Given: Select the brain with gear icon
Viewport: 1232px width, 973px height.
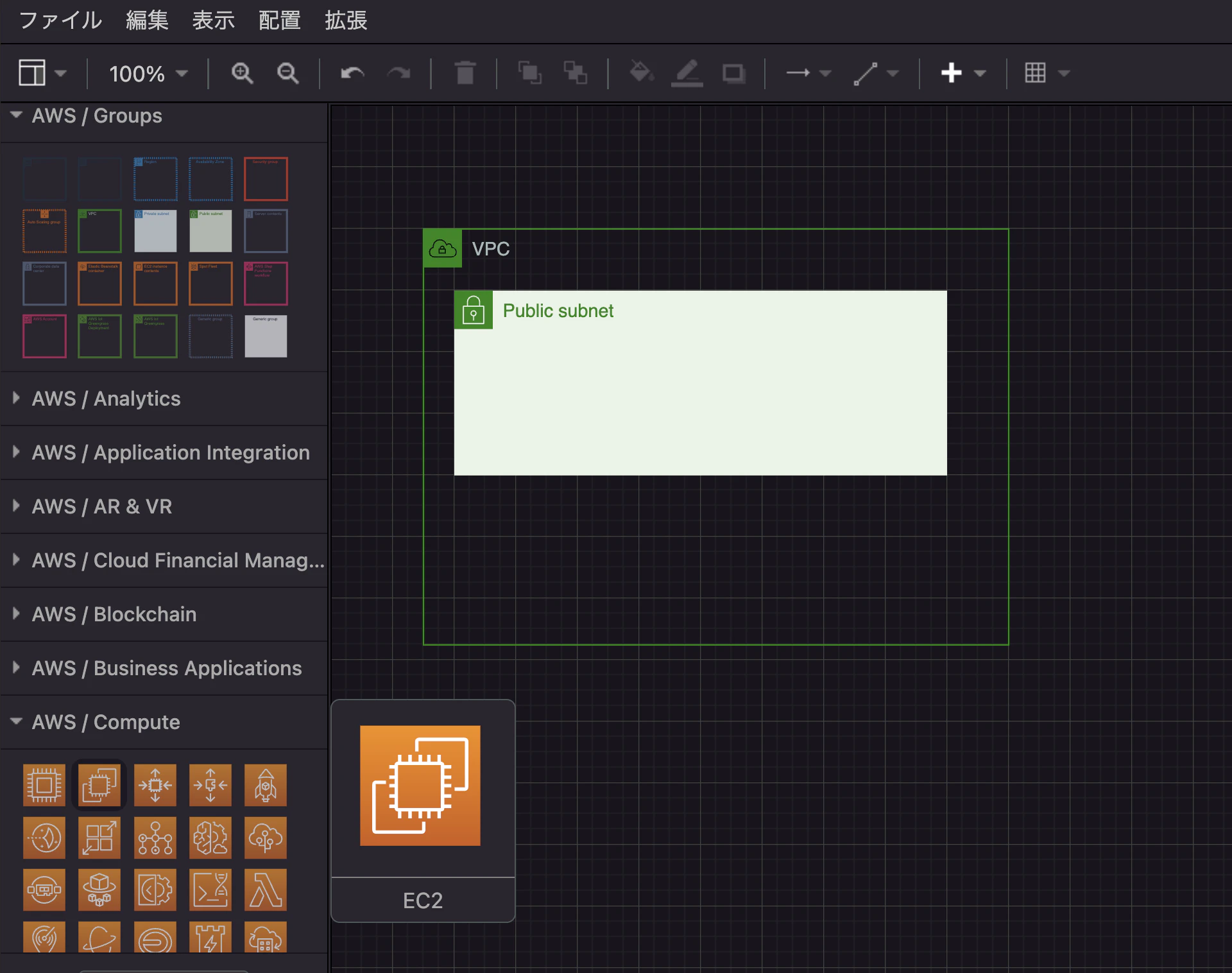Looking at the screenshot, I should click(x=210, y=838).
